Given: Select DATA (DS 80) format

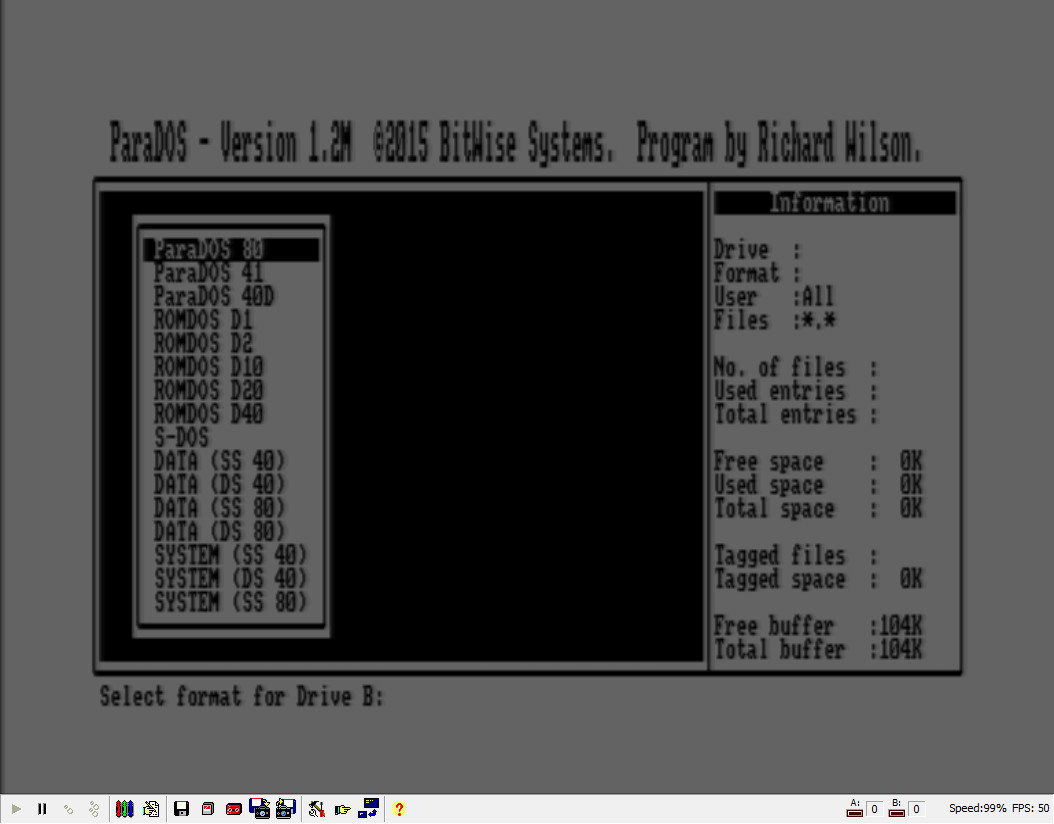Looking at the screenshot, I should (x=219, y=532).
